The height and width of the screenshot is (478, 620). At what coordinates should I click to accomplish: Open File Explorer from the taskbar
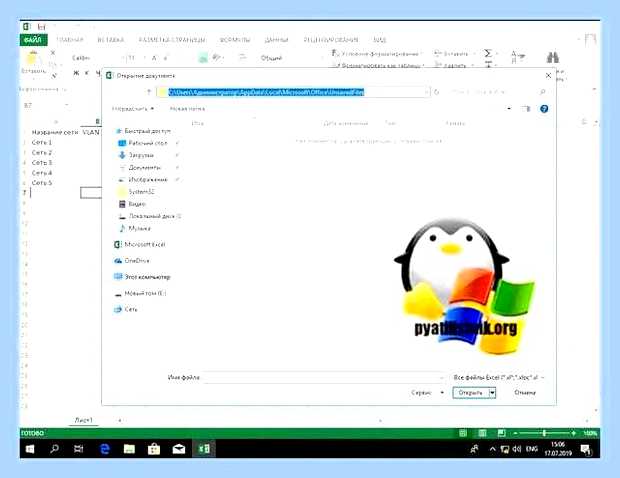click(129, 449)
